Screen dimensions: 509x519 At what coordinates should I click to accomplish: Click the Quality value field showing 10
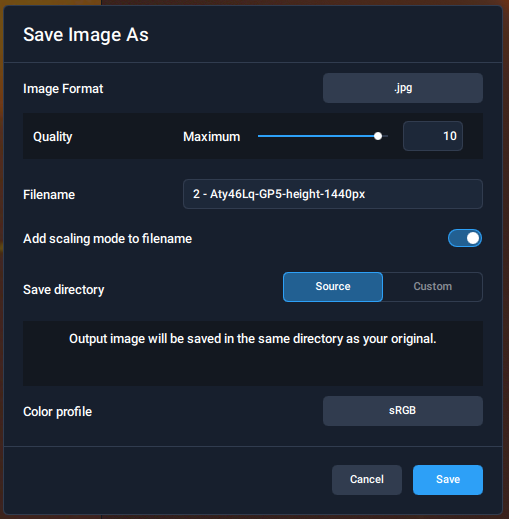coord(433,136)
